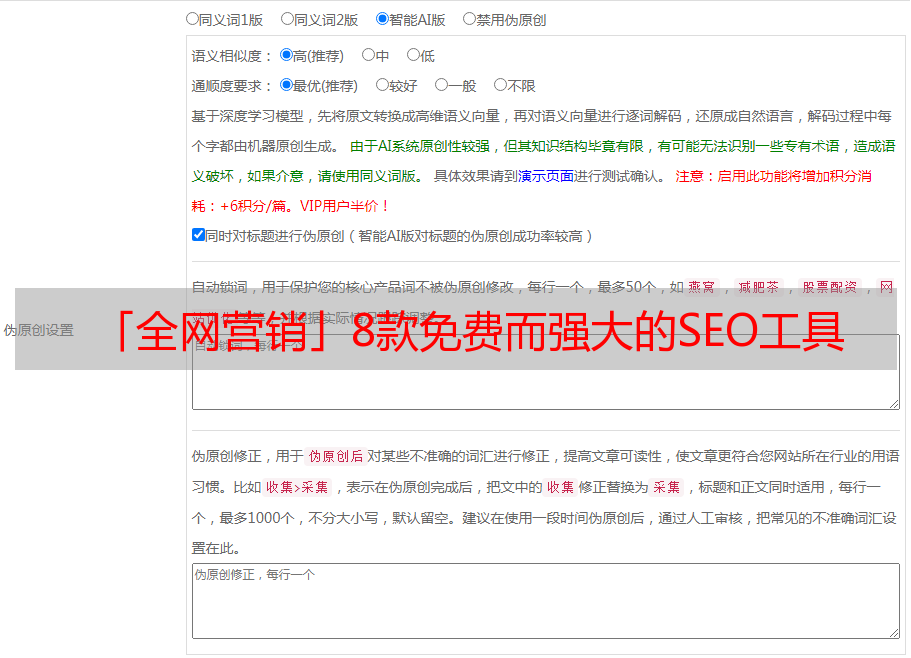Set 通顺度要求 to 较好
This screenshot has height=658, width=911.
coord(382,85)
